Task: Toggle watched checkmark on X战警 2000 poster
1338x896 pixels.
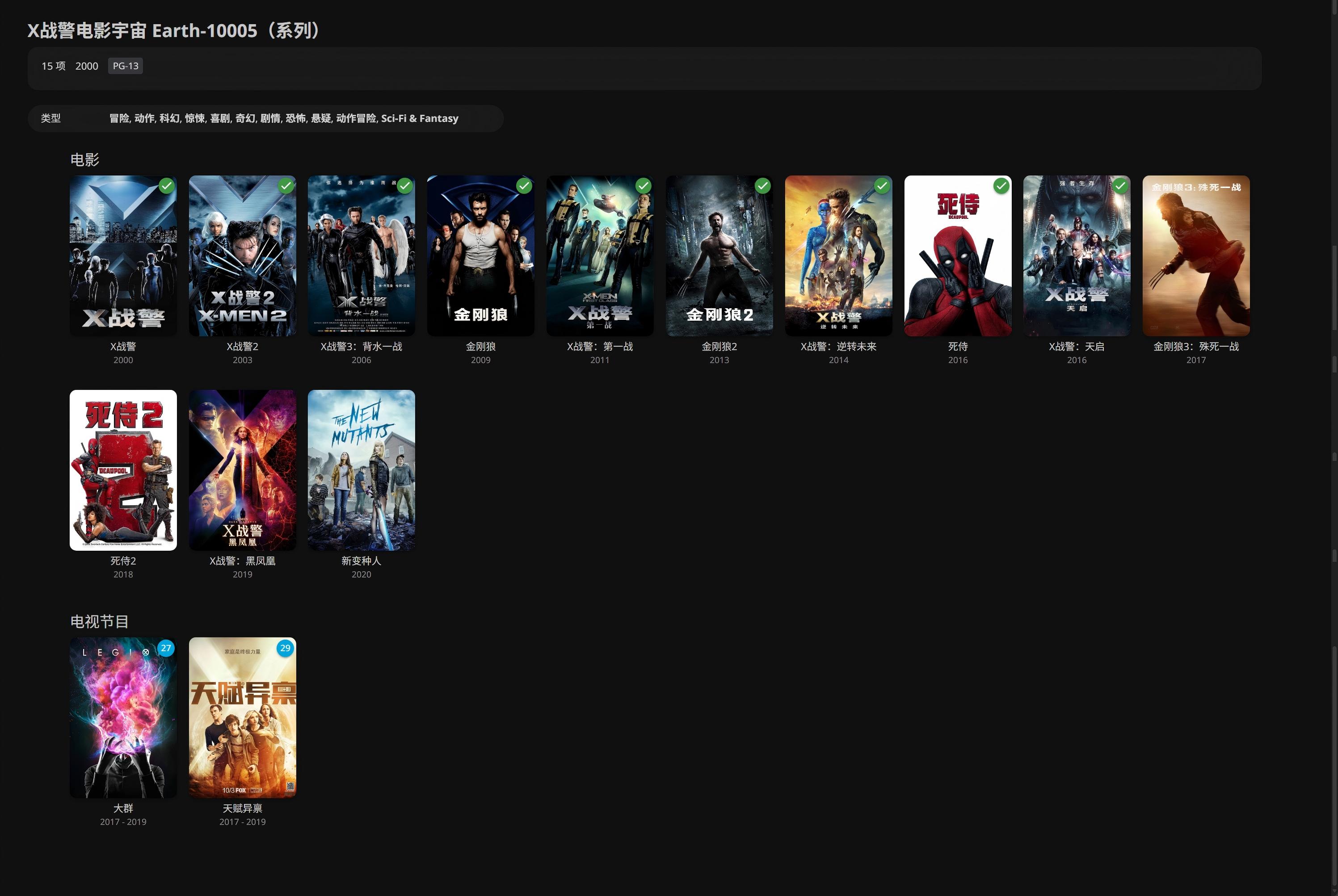Action: [166, 186]
